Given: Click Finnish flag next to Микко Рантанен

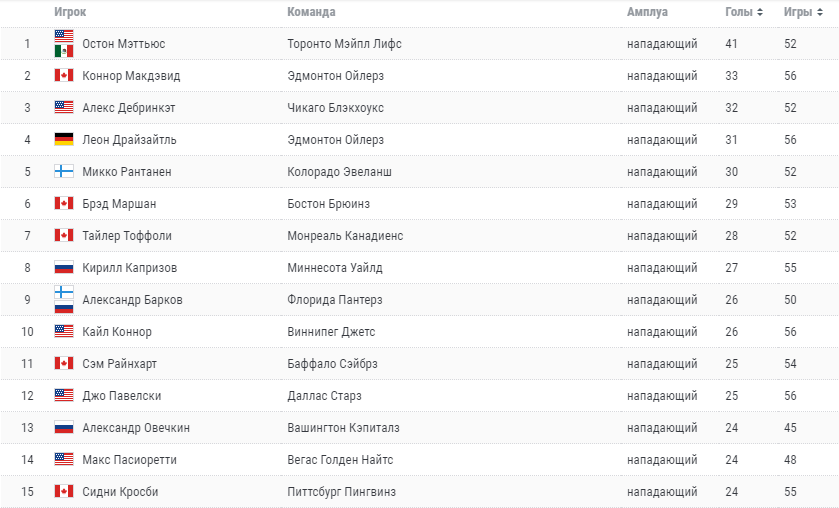Looking at the screenshot, I should point(64,171).
